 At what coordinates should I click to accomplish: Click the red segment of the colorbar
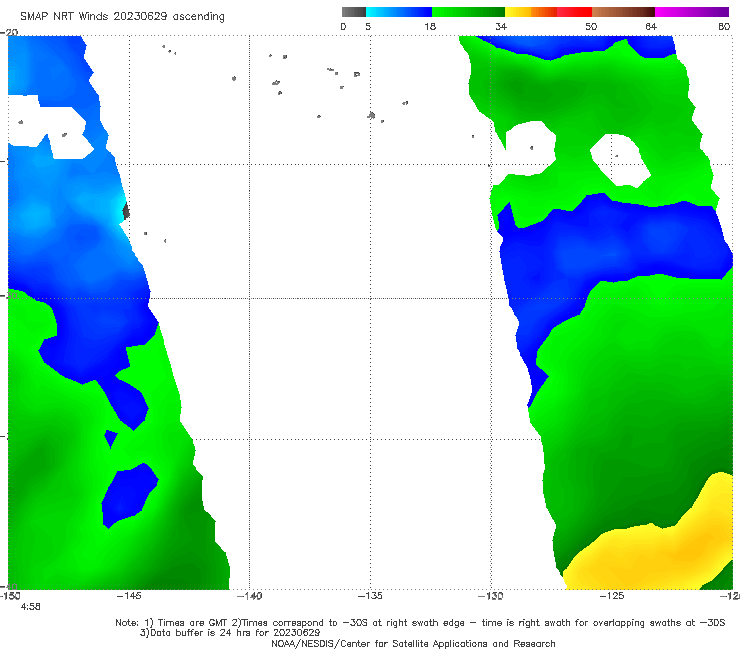click(574, 12)
